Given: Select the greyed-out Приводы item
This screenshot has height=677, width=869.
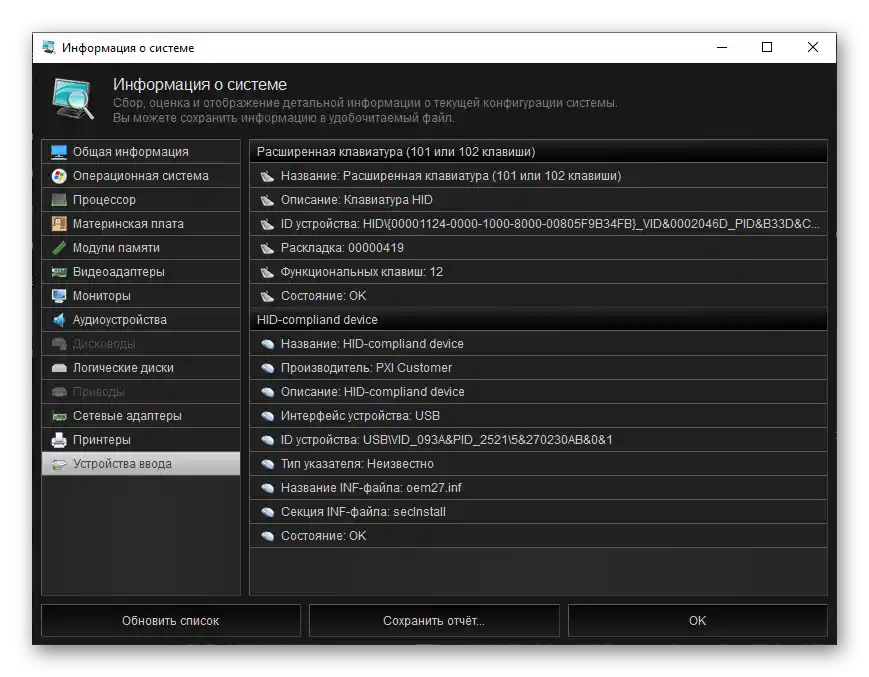Looking at the screenshot, I should (141, 392).
